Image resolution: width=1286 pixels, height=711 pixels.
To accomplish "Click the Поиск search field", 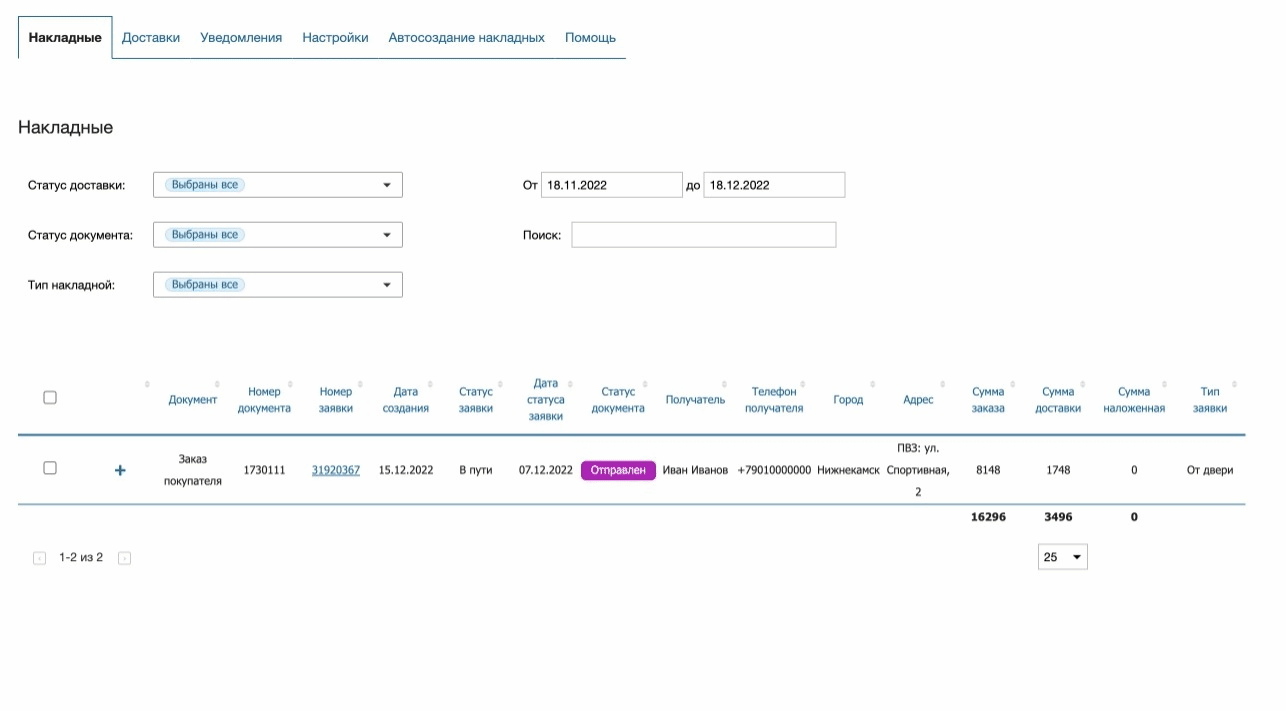I will click(703, 235).
